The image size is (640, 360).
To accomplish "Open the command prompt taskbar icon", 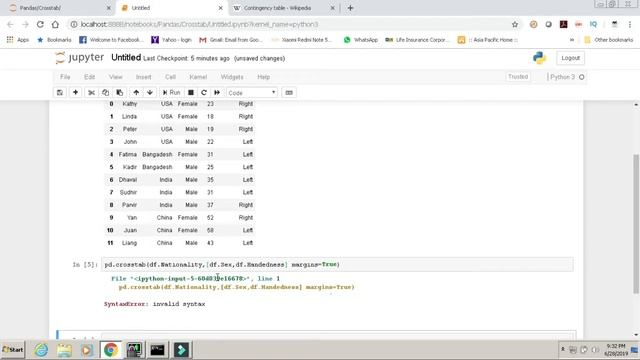I will (x=157, y=350).
